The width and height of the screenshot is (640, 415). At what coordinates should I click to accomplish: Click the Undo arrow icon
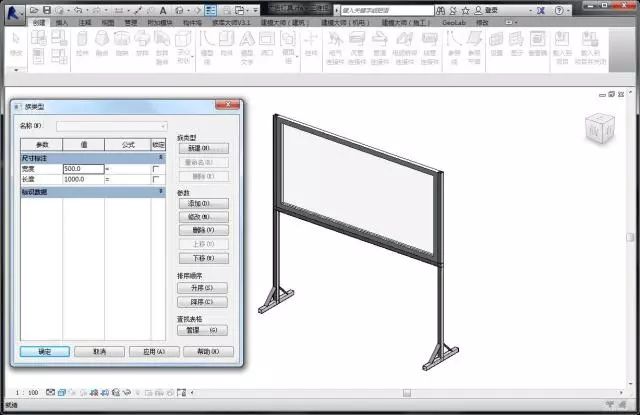[78, 10]
